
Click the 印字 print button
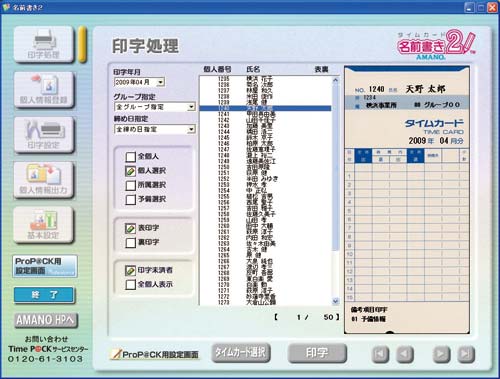tap(317, 353)
